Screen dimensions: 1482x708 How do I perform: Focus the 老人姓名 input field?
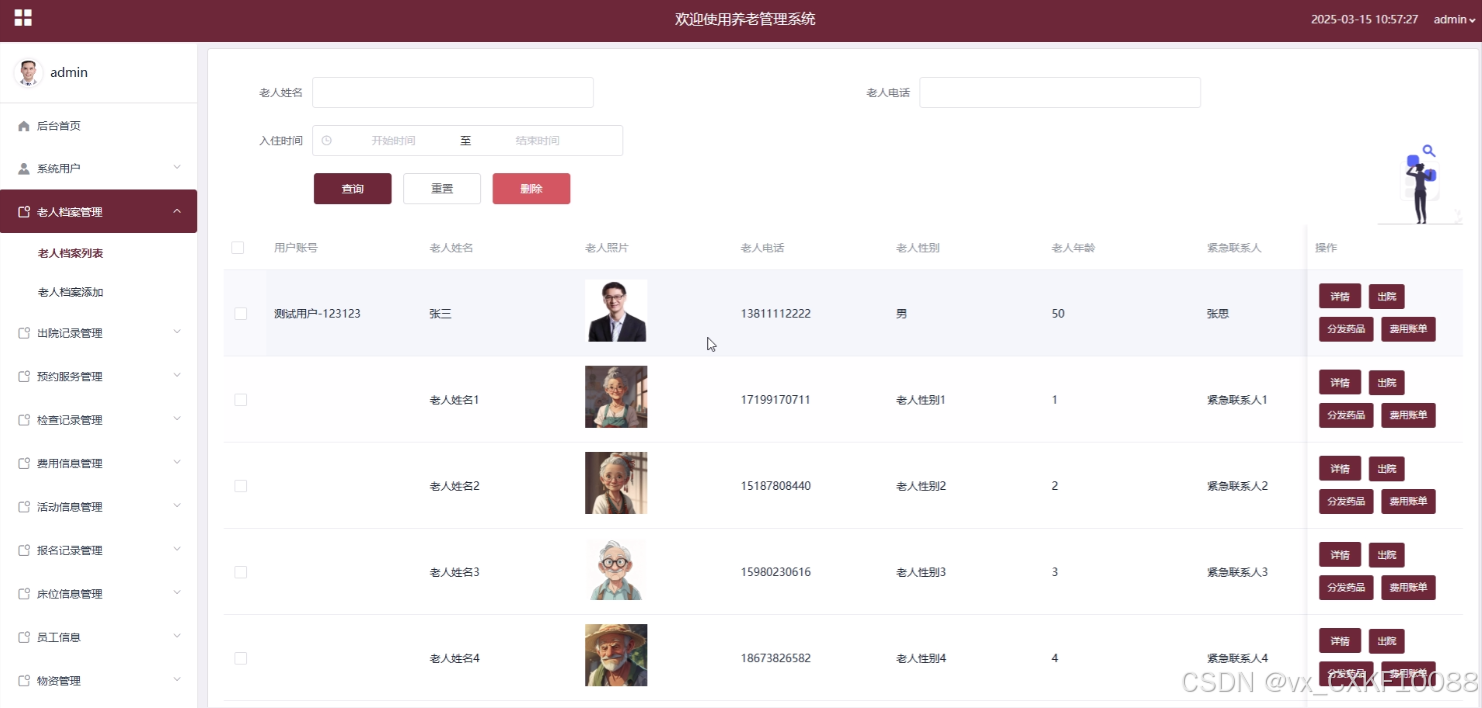coord(453,92)
